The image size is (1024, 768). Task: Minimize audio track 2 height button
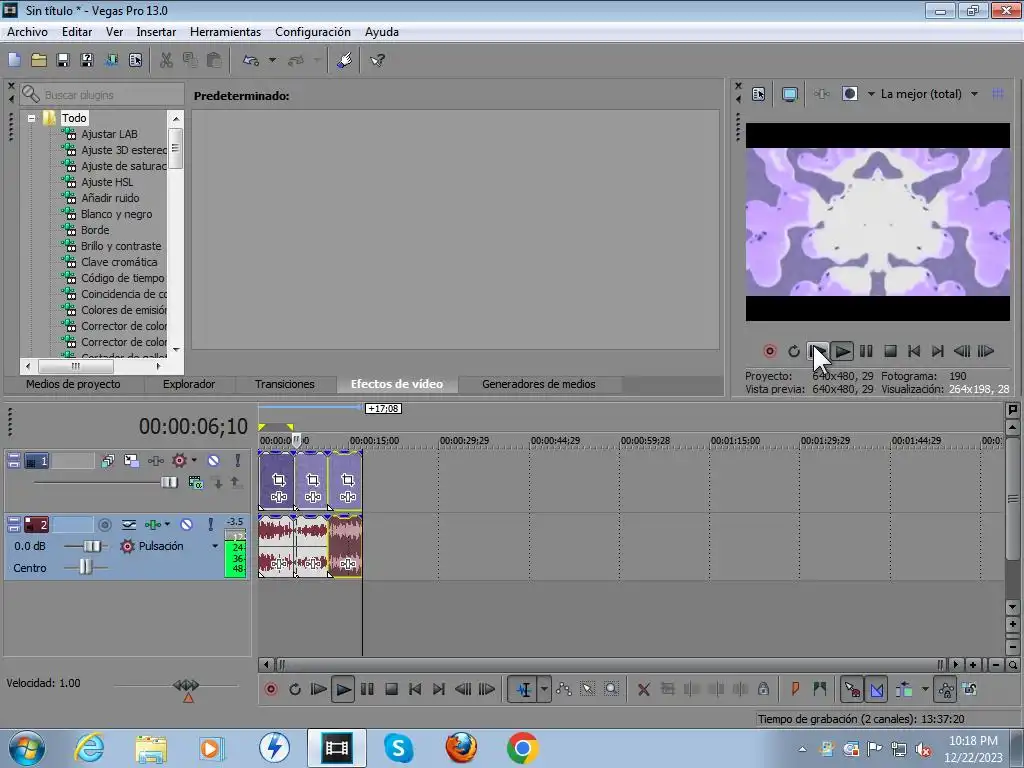pyautogui.click(x=14, y=520)
